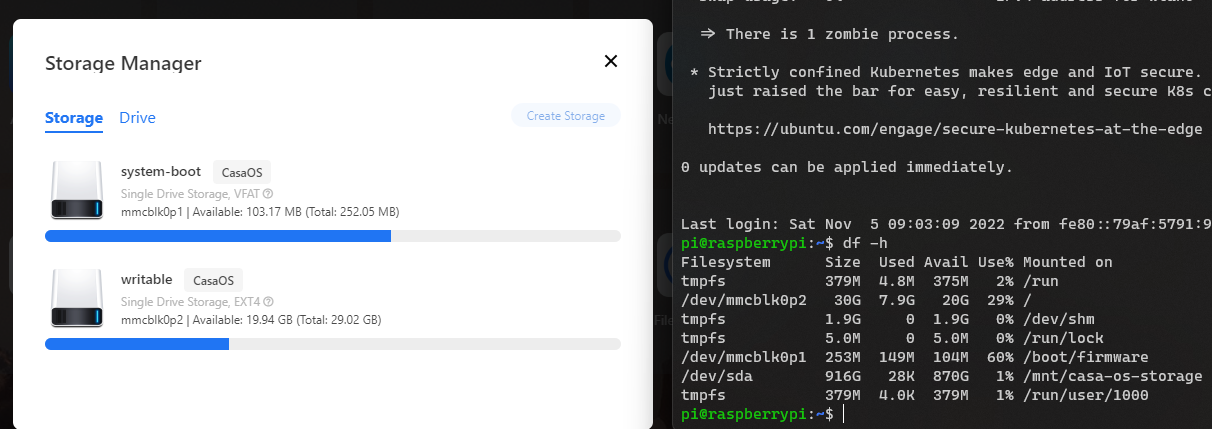
Task: Click the /mnt/casa-os-storage mount path text
Action: pos(1112,376)
